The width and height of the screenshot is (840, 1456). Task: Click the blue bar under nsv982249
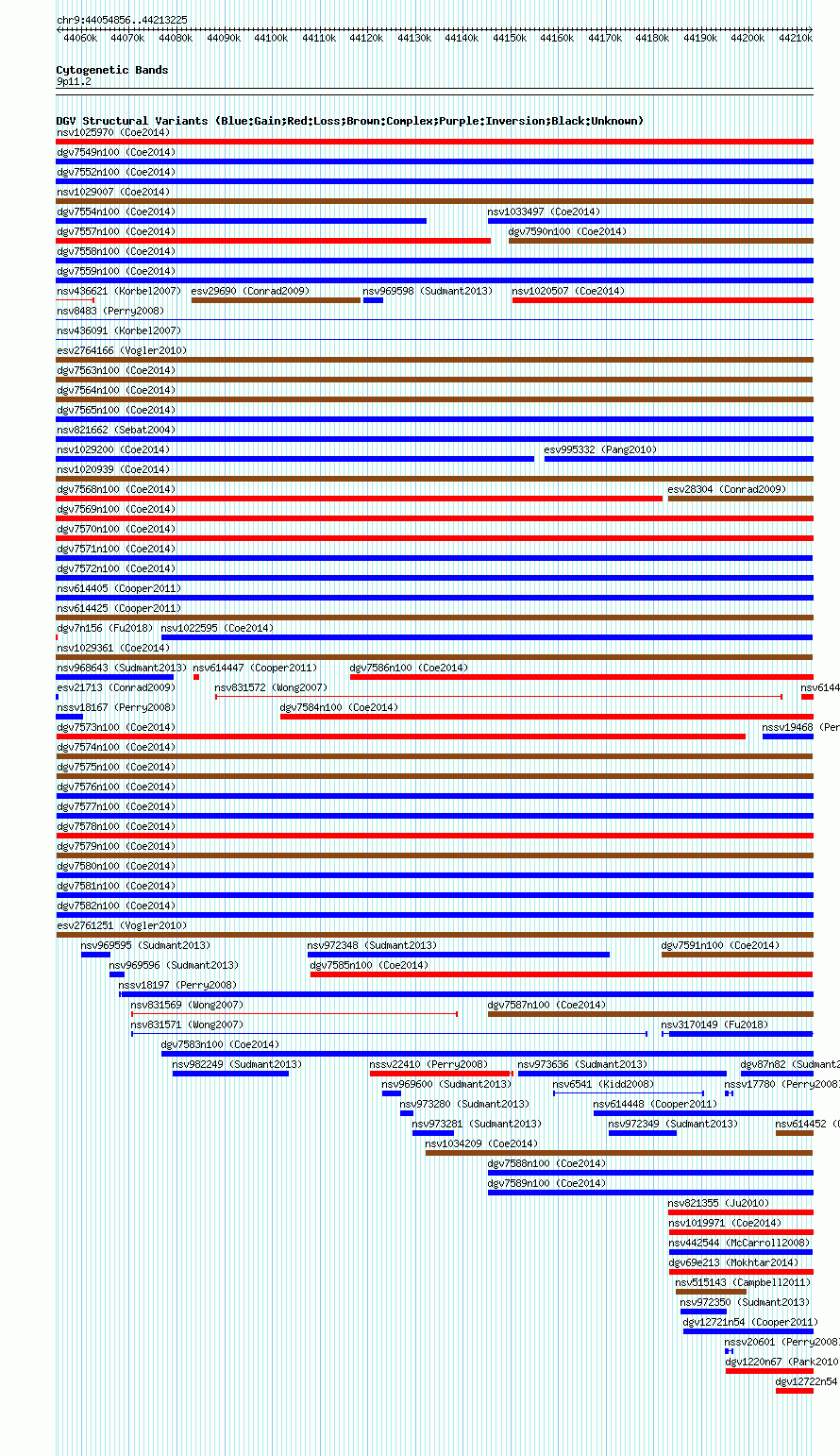(230, 1074)
